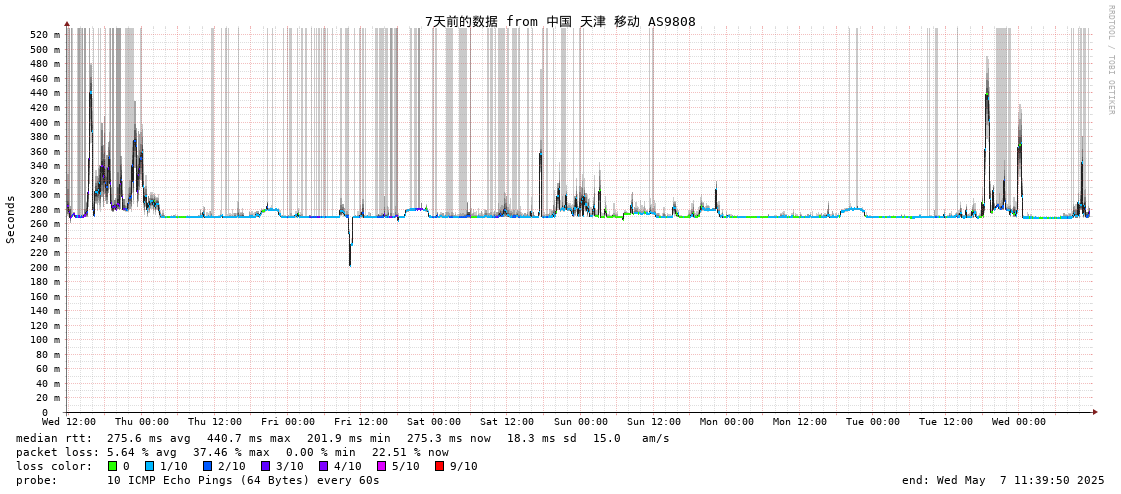Click the red 9/10 loss color swatch
Viewport: 1121px width, 494px height.
tap(440, 466)
